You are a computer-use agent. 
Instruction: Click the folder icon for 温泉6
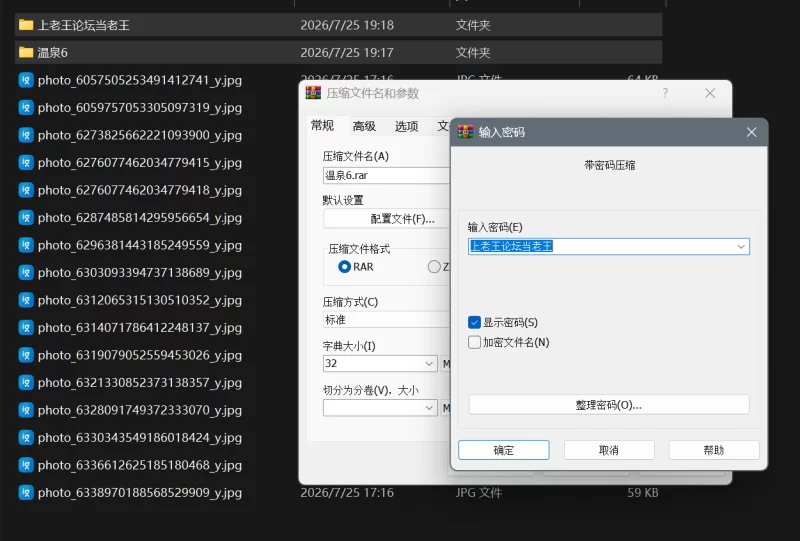pos(26,53)
